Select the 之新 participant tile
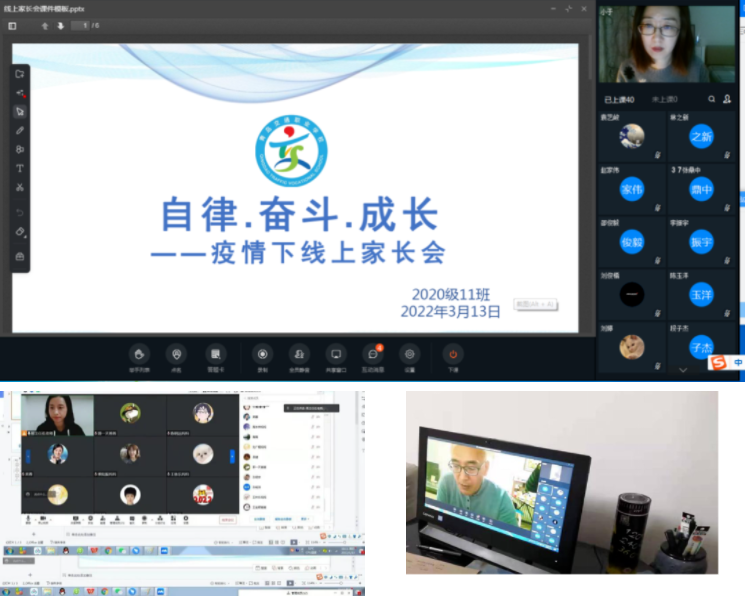Viewport: 747px width, 615px height. point(701,137)
